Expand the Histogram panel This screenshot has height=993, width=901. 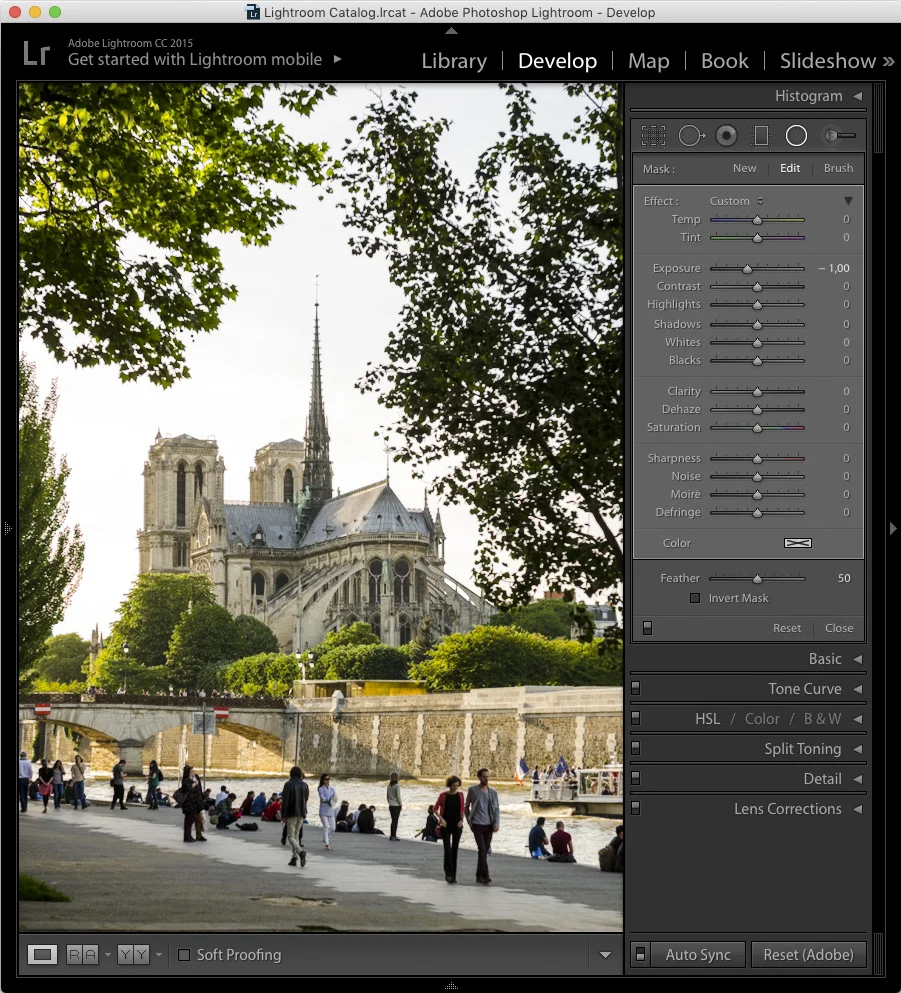[858, 96]
